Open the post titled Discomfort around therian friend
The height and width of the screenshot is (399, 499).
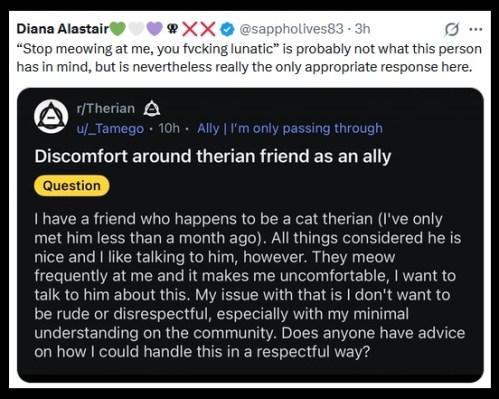click(213, 156)
